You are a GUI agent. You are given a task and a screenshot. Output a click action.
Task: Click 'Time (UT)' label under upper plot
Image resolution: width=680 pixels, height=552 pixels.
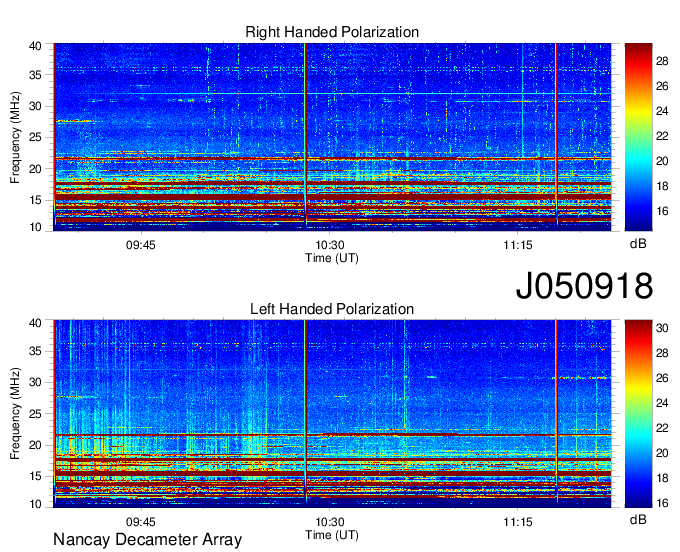tap(332, 258)
